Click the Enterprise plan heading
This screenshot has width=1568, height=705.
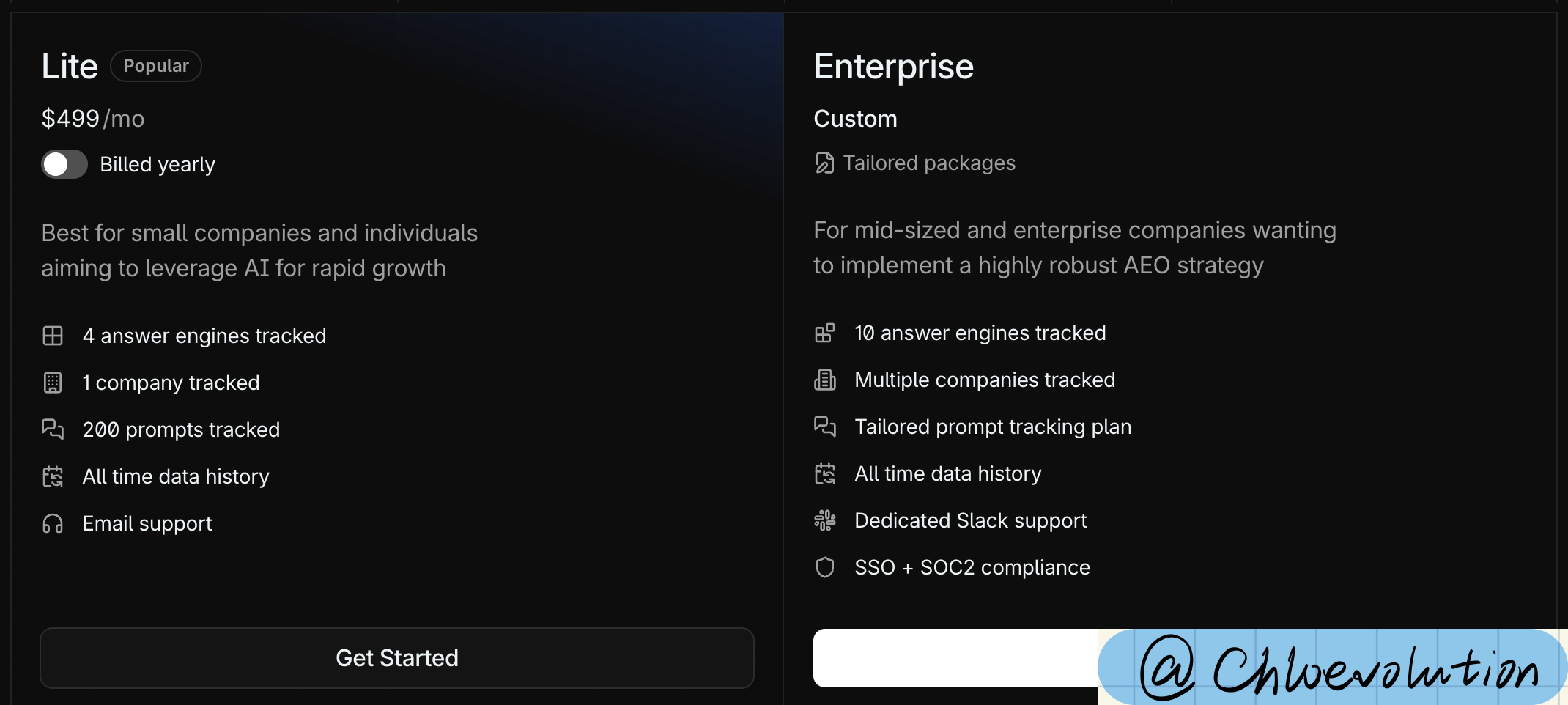[x=893, y=66]
